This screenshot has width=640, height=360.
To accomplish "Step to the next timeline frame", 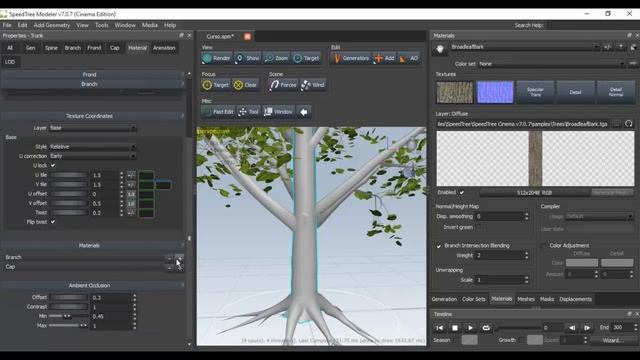I will click(587, 328).
